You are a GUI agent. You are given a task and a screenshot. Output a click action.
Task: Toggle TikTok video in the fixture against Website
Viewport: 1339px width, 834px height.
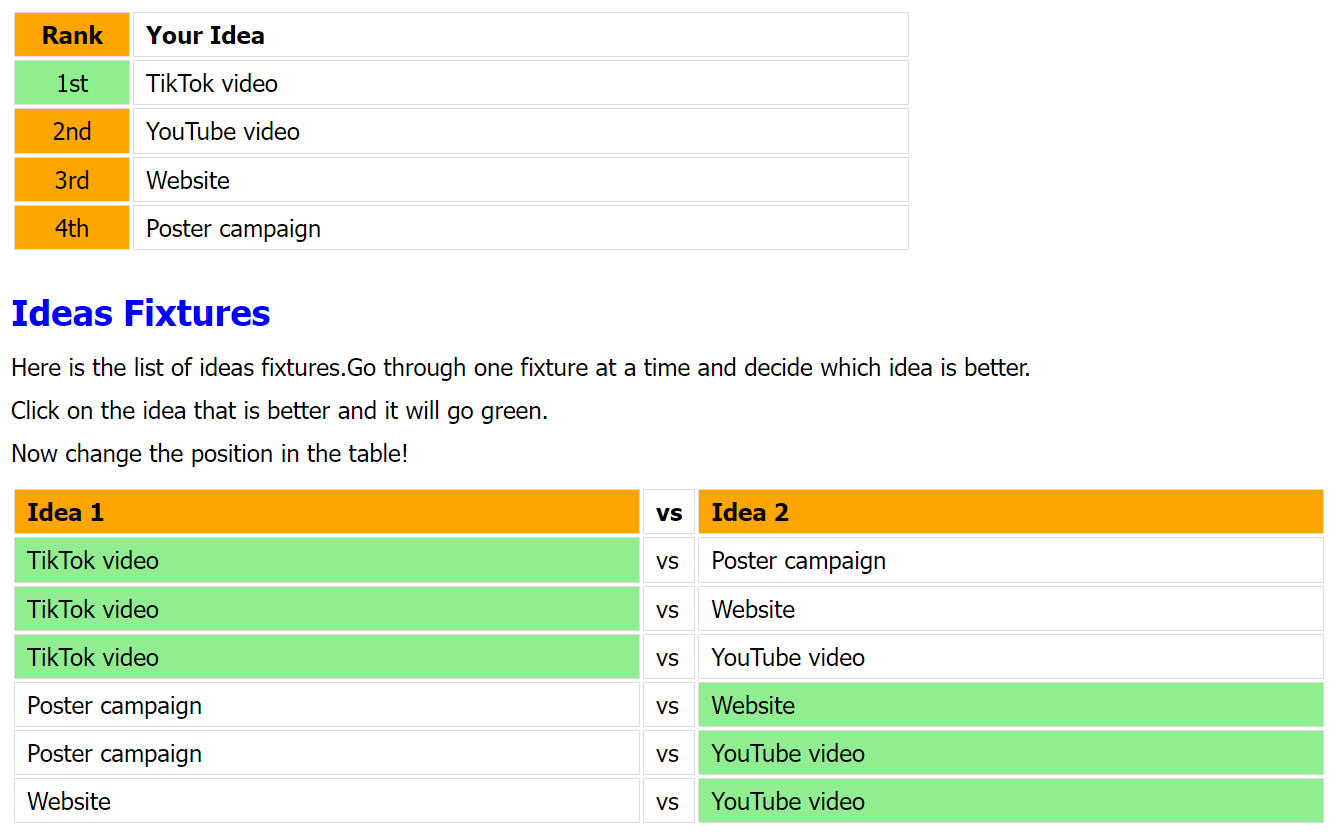point(326,609)
